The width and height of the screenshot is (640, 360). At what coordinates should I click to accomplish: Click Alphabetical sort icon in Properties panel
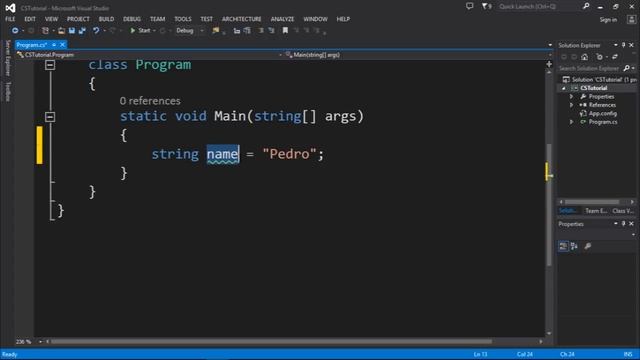point(574,246)
